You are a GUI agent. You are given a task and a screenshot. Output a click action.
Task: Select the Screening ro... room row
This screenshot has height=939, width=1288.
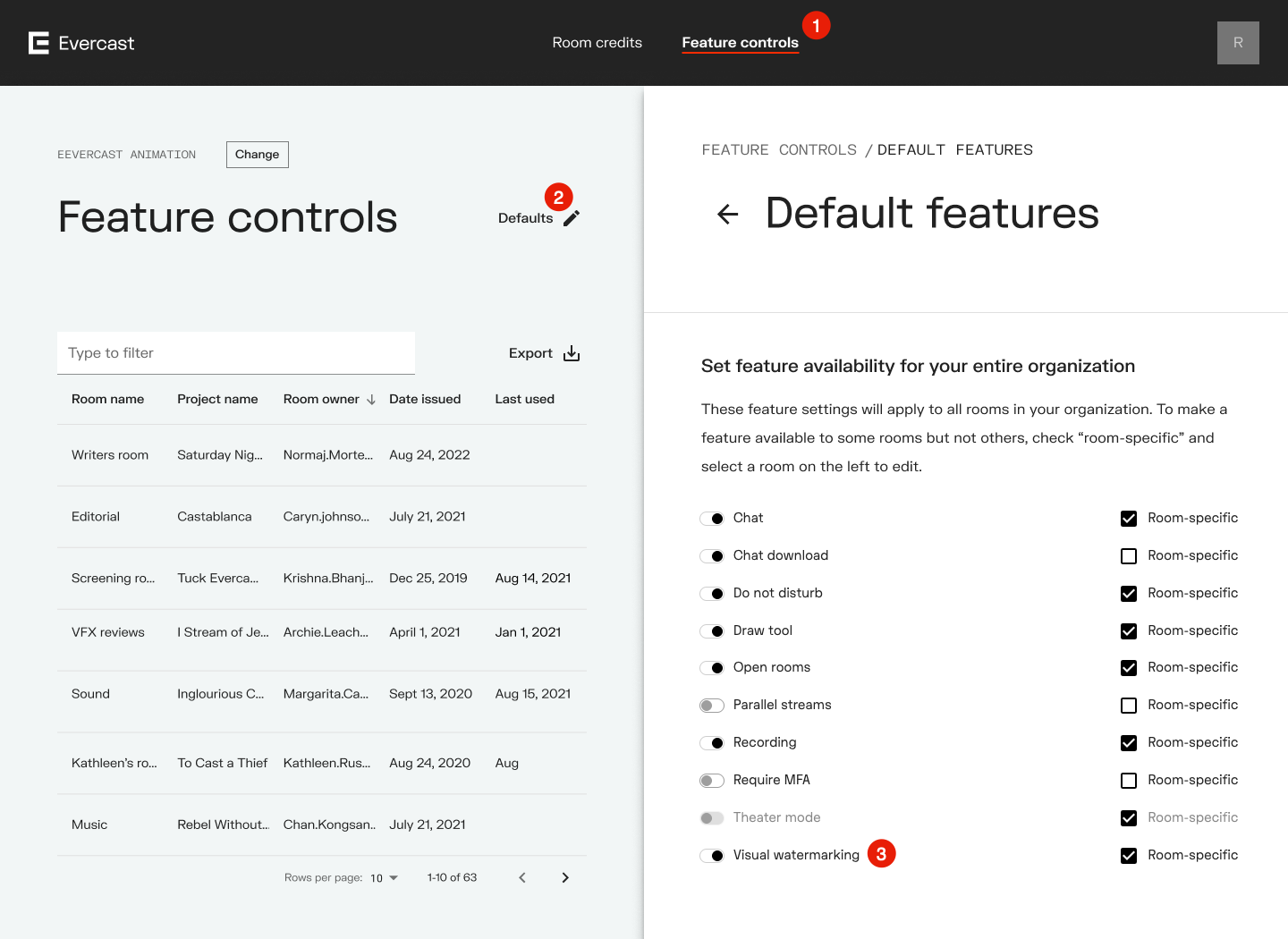coord(322,579)
